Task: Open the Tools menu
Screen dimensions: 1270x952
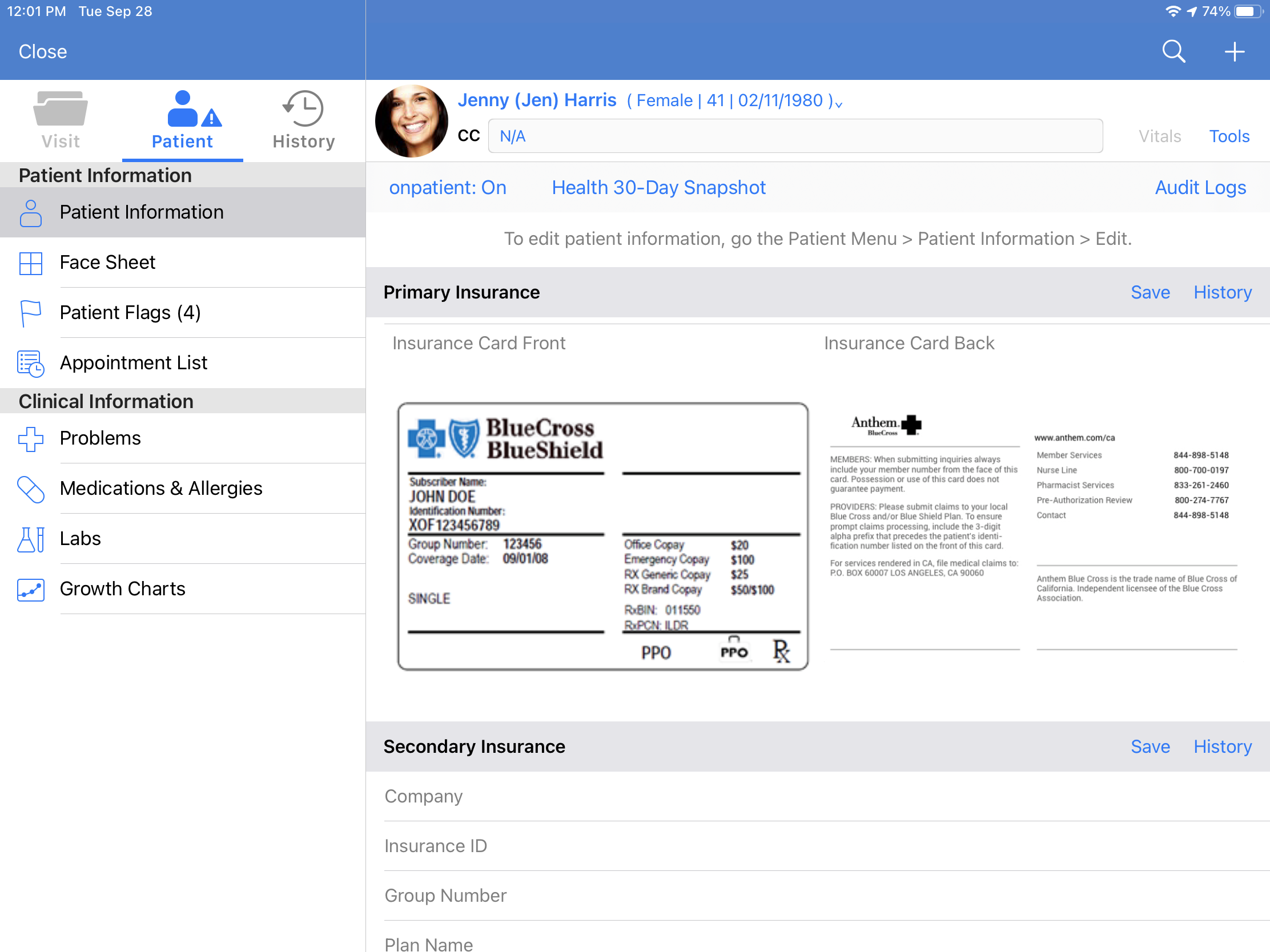Action: [x=1229, y=136]
